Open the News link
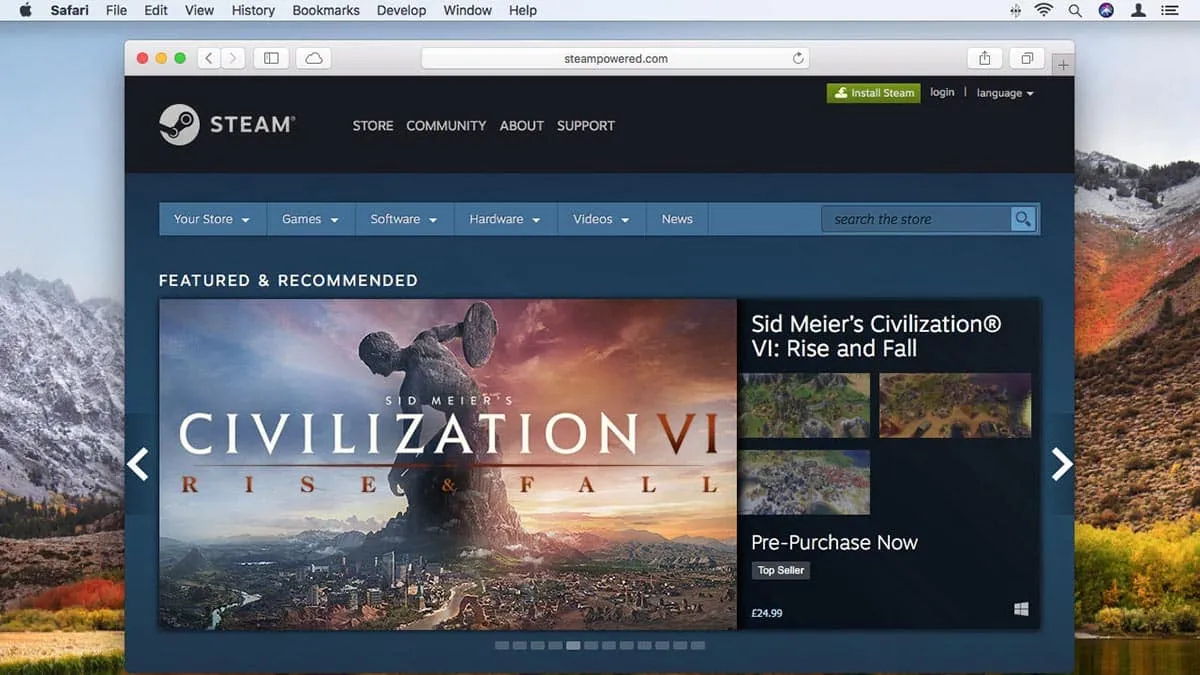Screen dimensions: 1200x675 click(677, 219)
